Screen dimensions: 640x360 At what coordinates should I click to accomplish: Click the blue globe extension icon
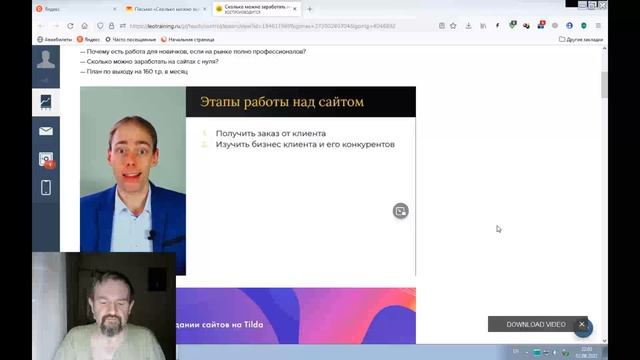[569, 26]
